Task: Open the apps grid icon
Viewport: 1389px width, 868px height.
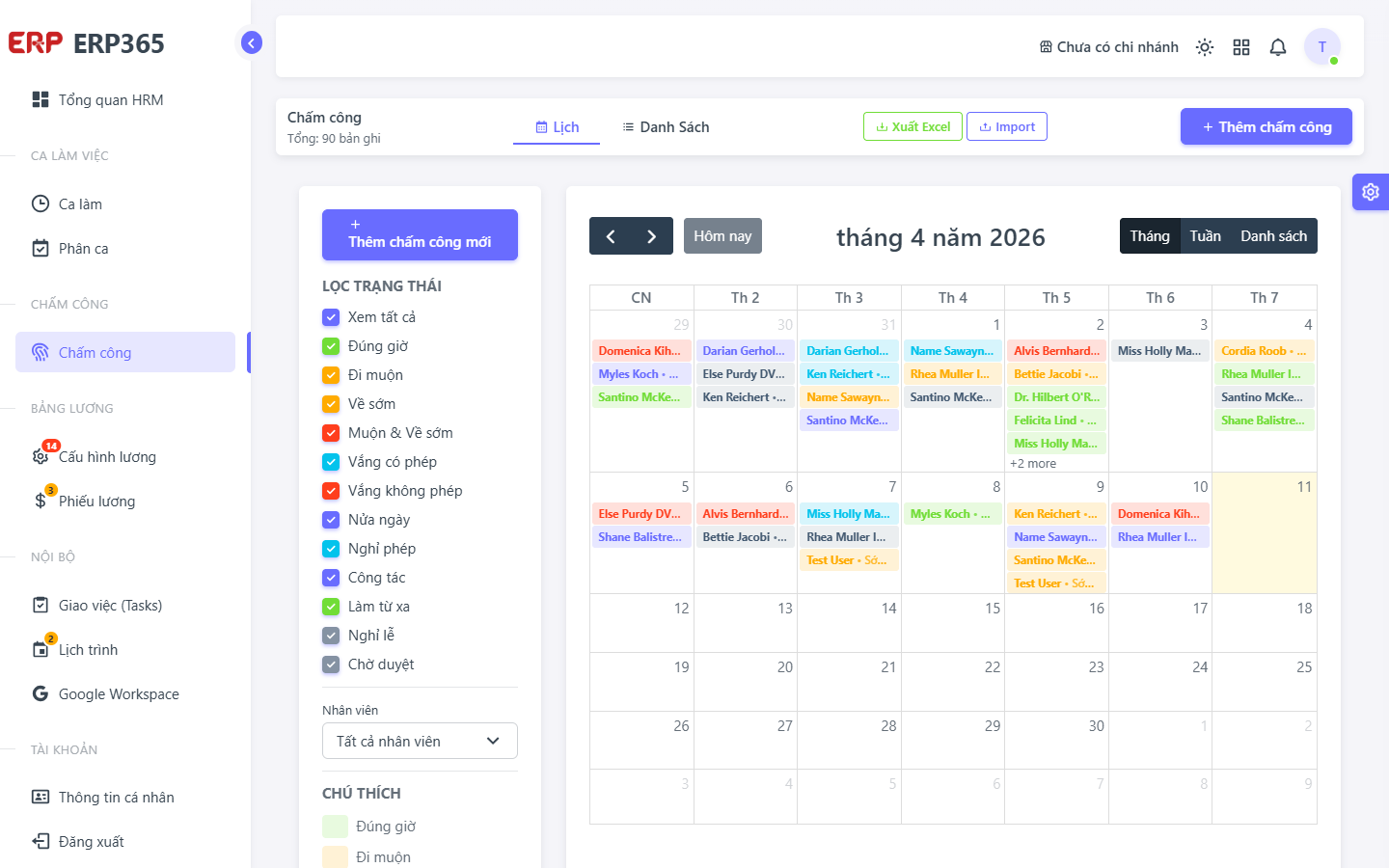Action: 1241,47
